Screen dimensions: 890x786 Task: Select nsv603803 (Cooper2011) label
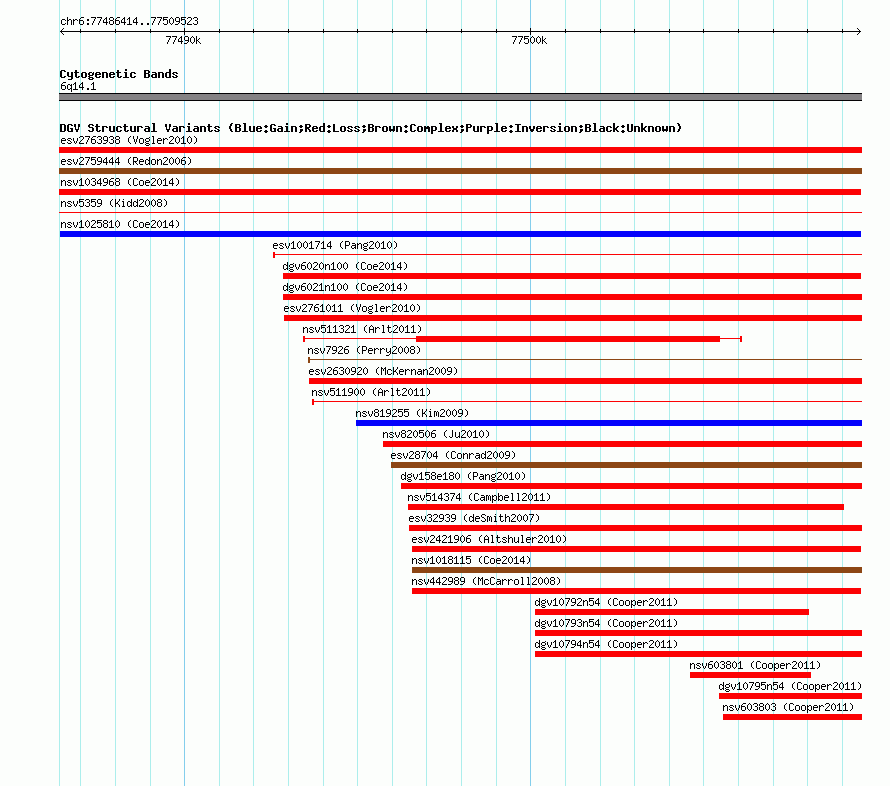[788, 707]
